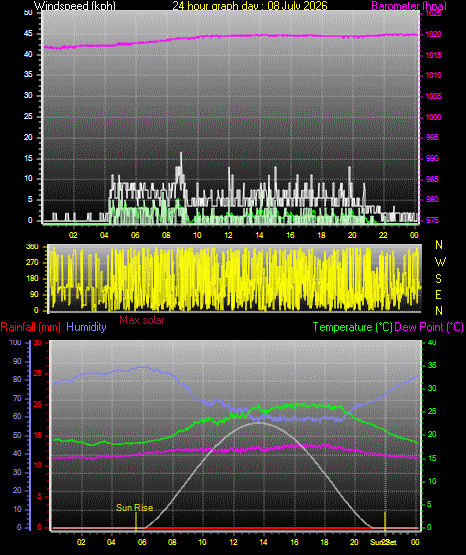Viewport: 466px width, 555px height.
Task: Click the green 'Temperature (°C)' legend label
Action: point(352,327)
